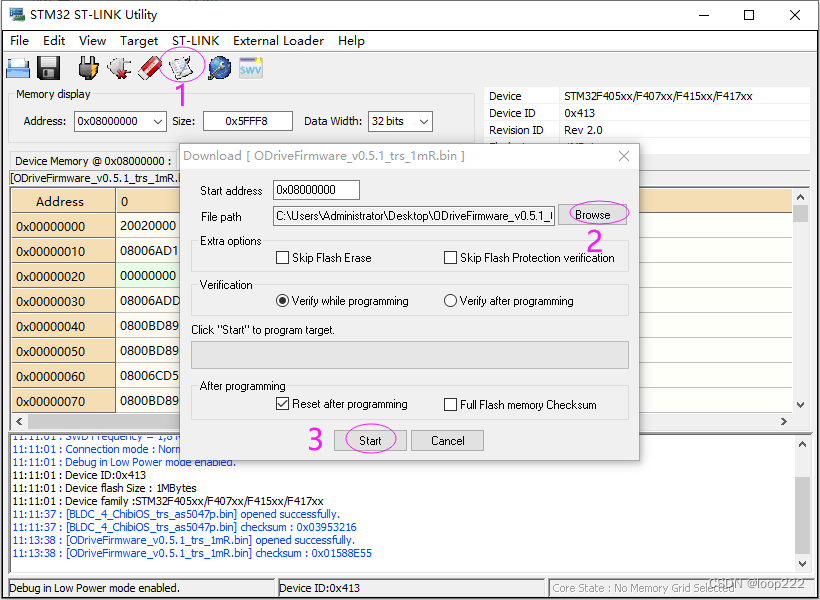This screenshot has height=600, width=820.
Task: Click the Full chip erase eraser icon
Action: [151, 68]
